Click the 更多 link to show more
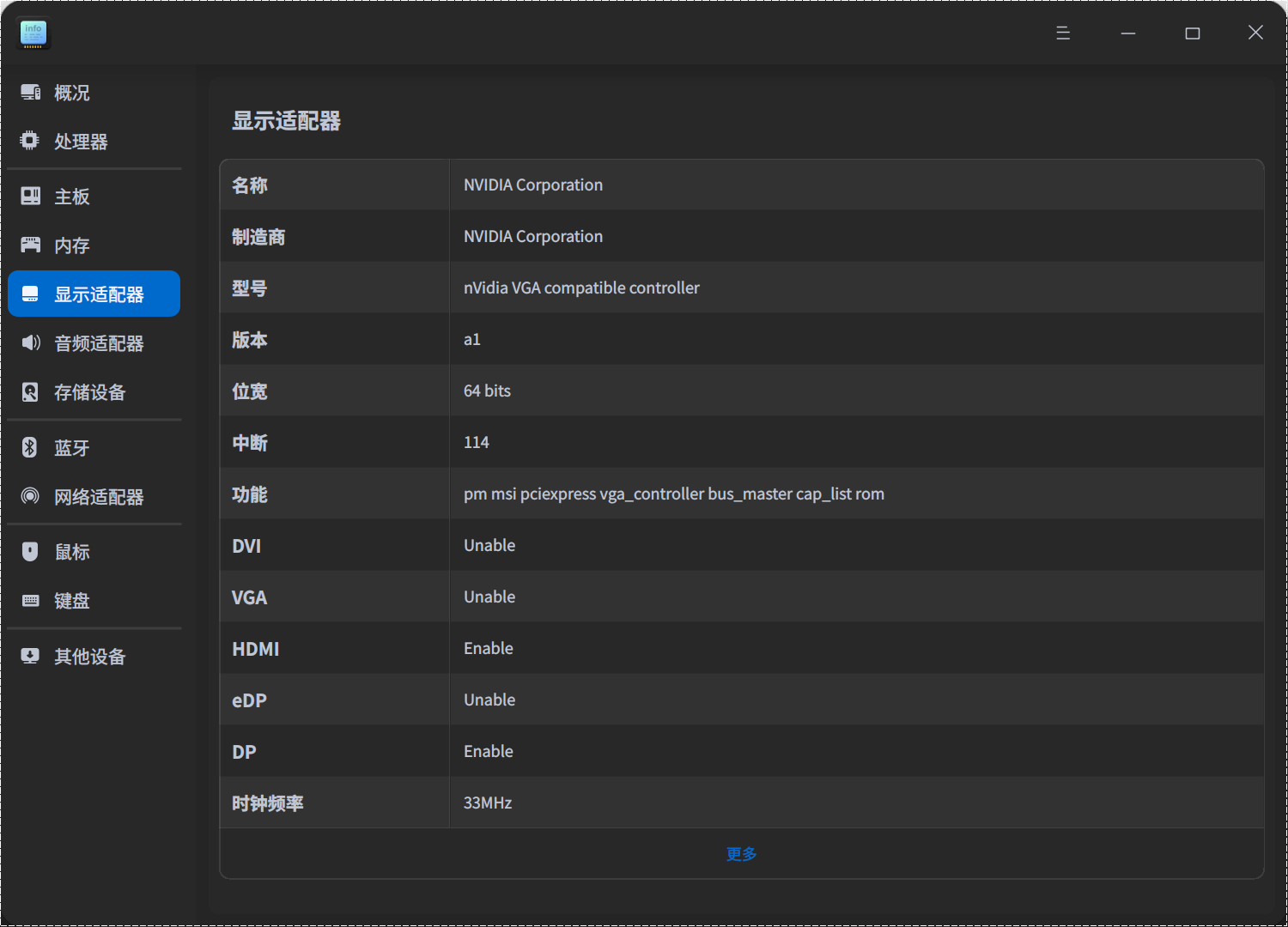 tap(742, 854)
